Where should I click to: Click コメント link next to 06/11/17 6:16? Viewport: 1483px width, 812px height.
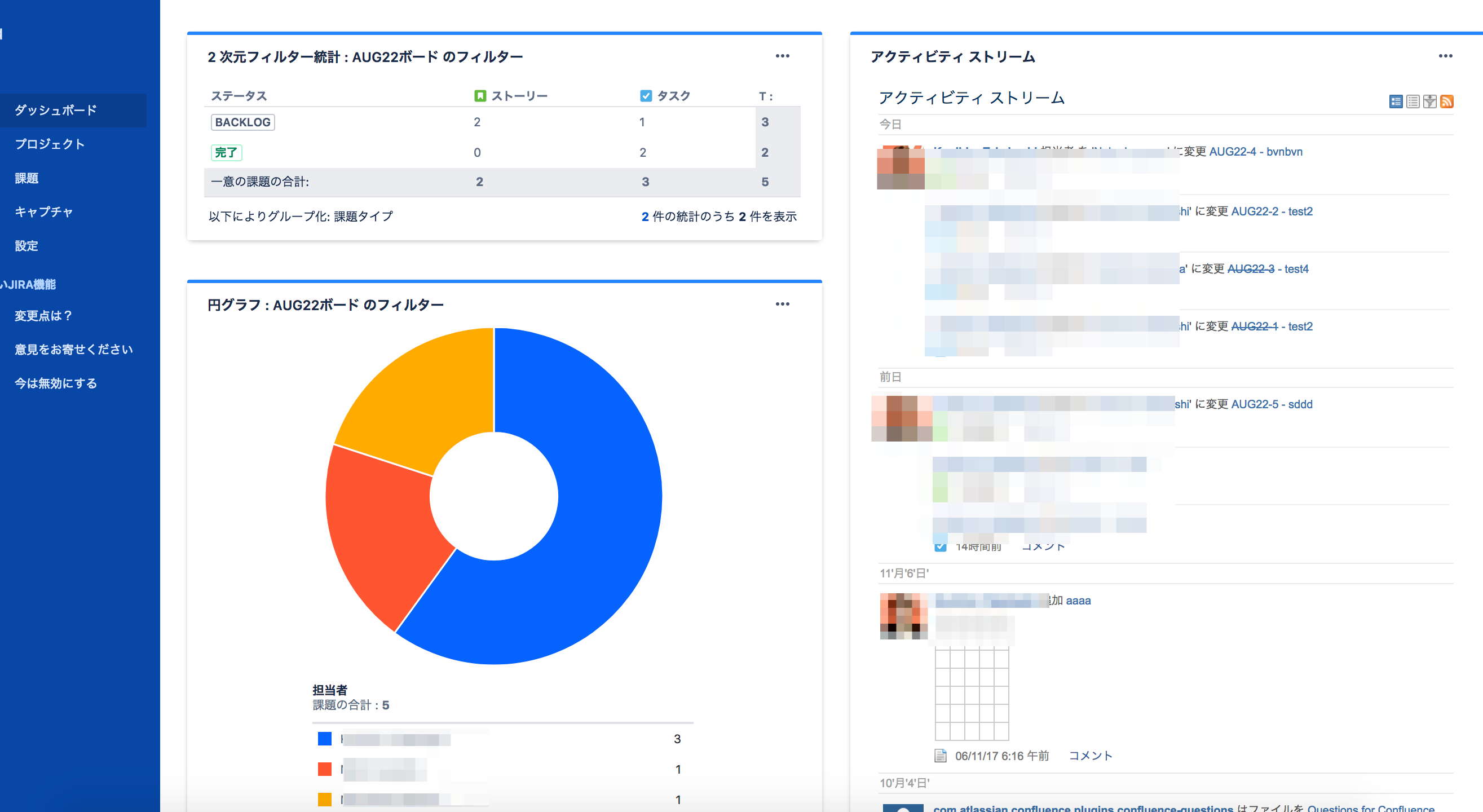[1091, 756]
